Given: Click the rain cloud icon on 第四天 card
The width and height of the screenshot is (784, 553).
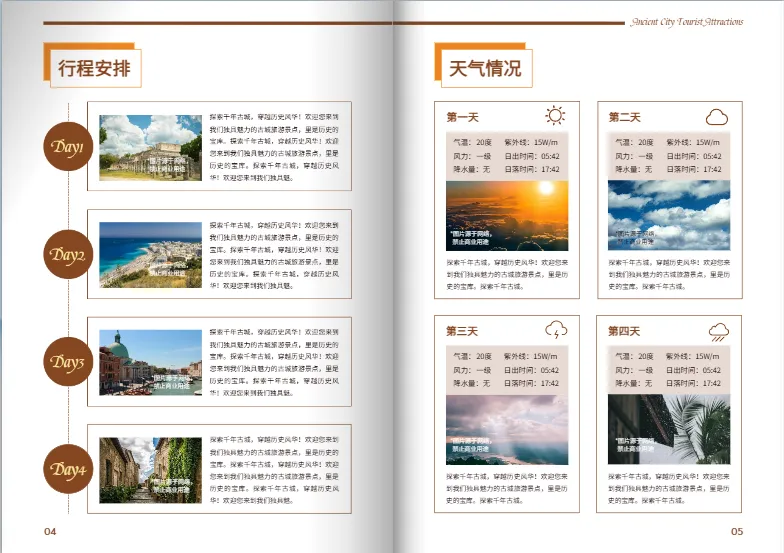Looking at the screenshot, I should tap(718, 331).
